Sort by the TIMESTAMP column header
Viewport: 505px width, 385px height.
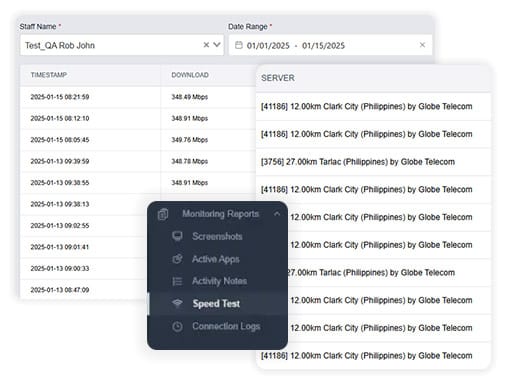point(49,75)
